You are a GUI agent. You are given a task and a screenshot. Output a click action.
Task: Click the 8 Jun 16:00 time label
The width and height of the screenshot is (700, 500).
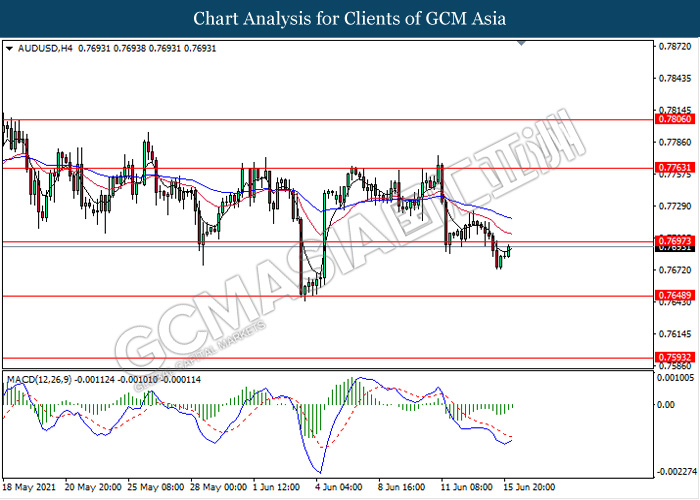click(x=401, y=487)
